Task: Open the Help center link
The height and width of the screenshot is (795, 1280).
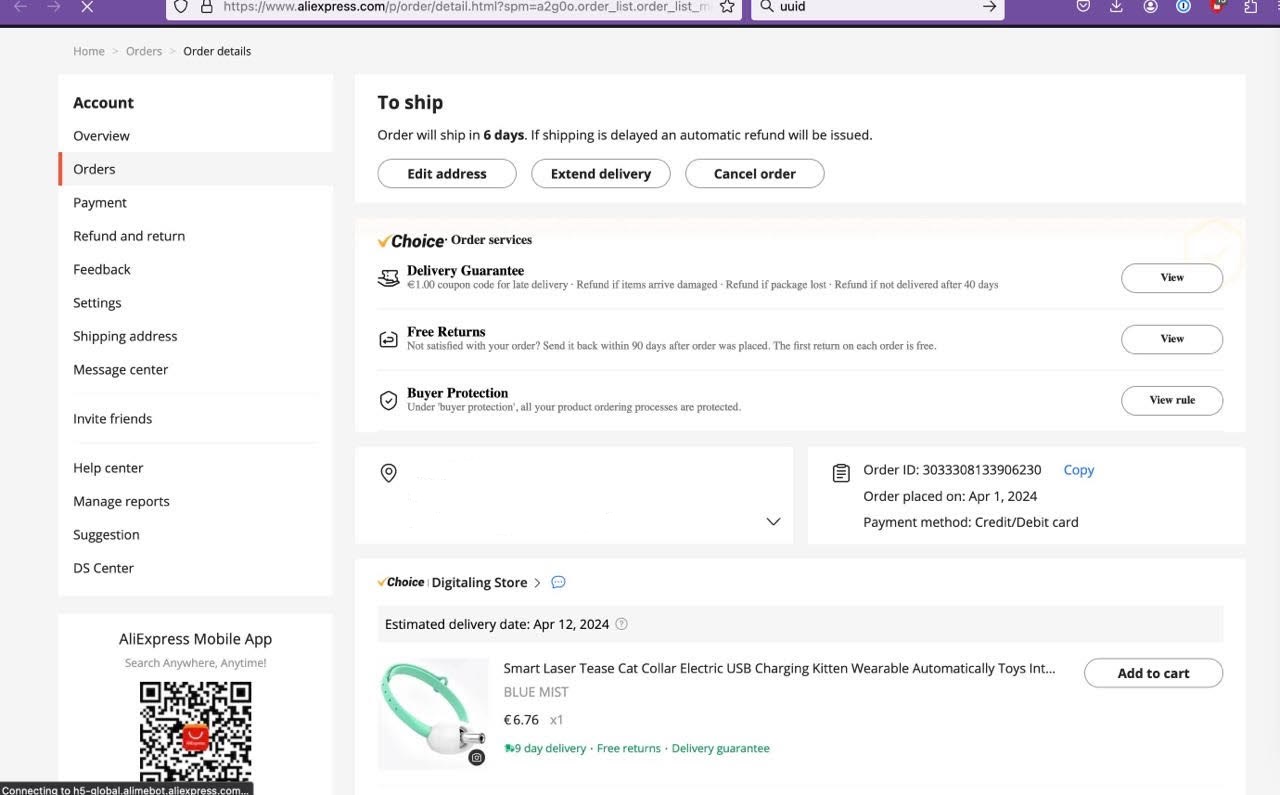Action: coord(108,468)
